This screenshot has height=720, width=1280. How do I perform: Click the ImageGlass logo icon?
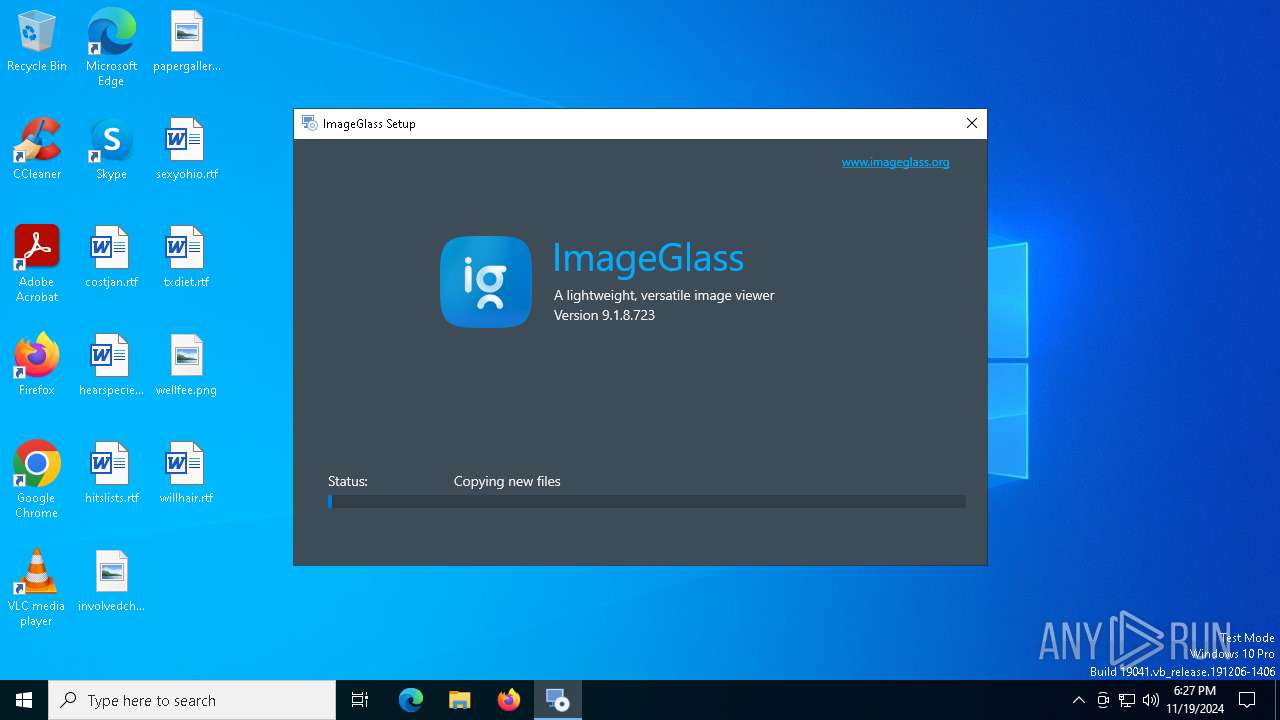[486, 282]
